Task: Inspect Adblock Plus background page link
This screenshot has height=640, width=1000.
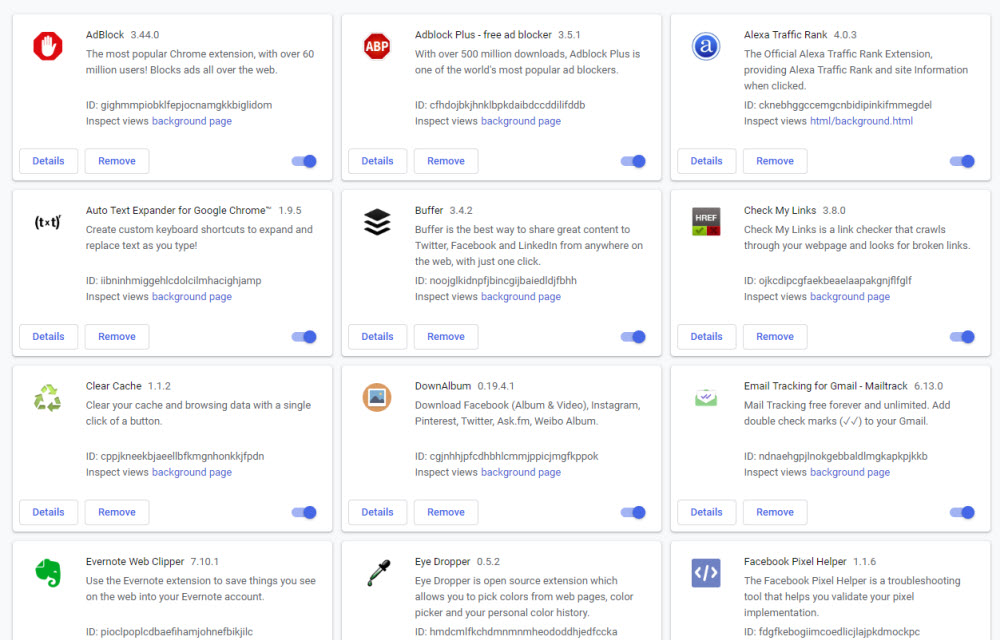Action: (521, 121)
